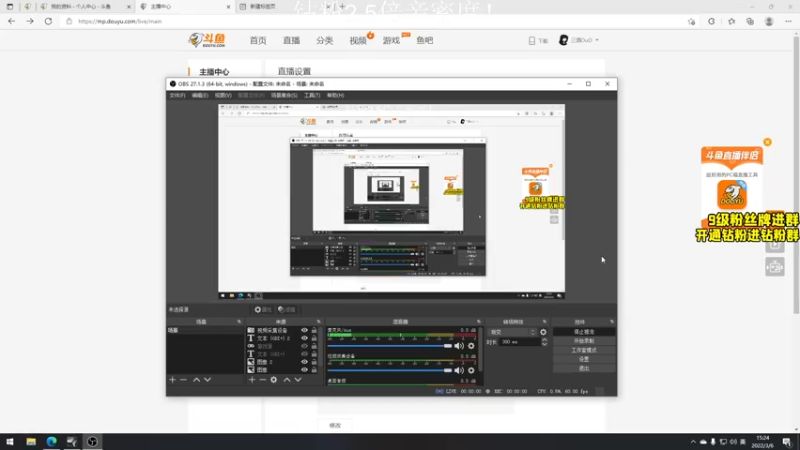Open Windows Start menu
800x450 pixels.
[10, 441]
